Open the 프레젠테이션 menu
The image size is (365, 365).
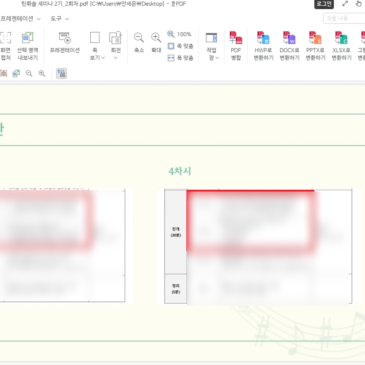click(20, 19)
